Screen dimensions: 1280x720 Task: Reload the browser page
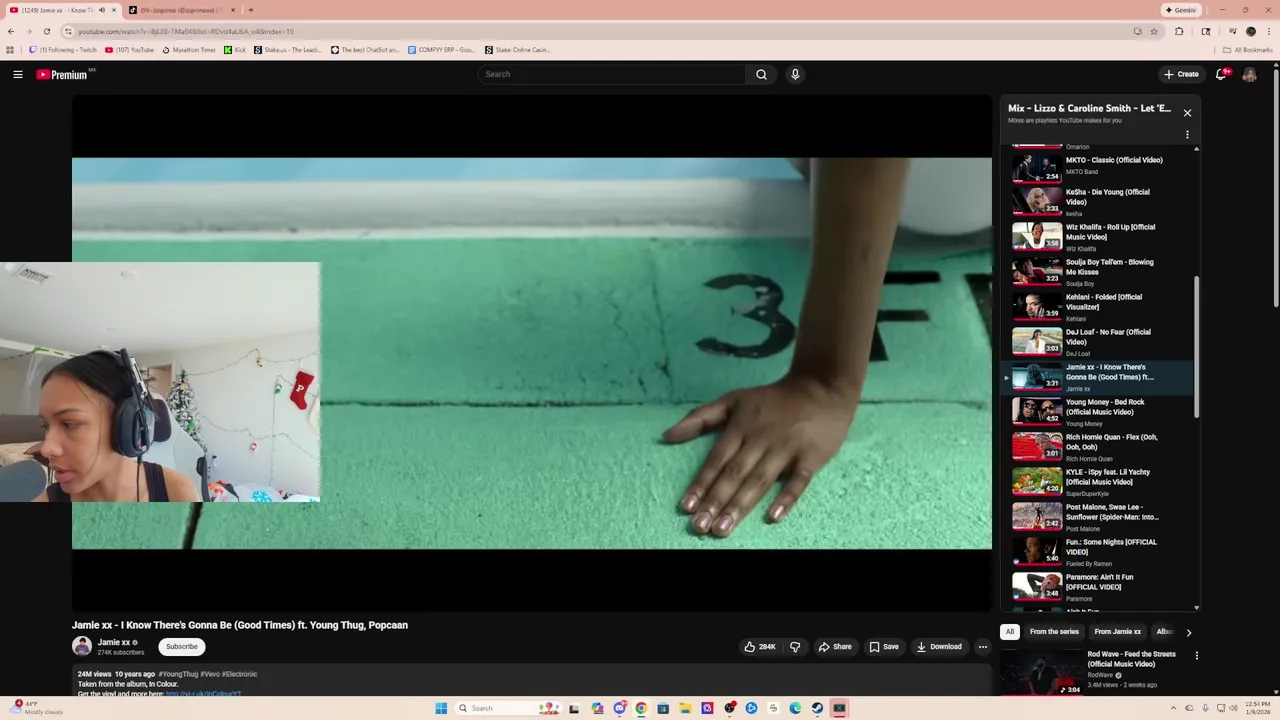[x=46, y=31]
